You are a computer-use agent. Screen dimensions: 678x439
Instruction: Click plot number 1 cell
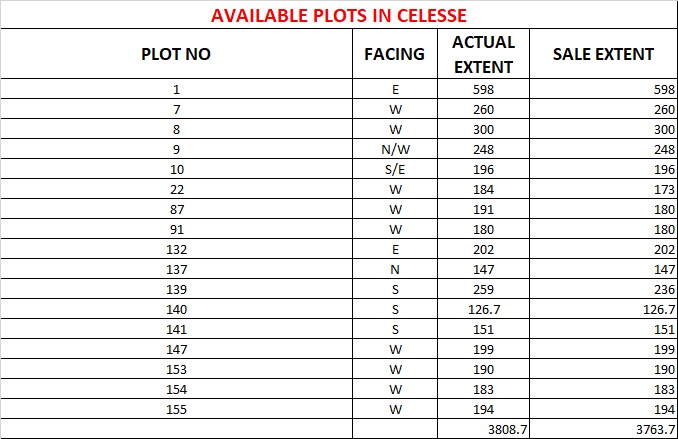176,89
